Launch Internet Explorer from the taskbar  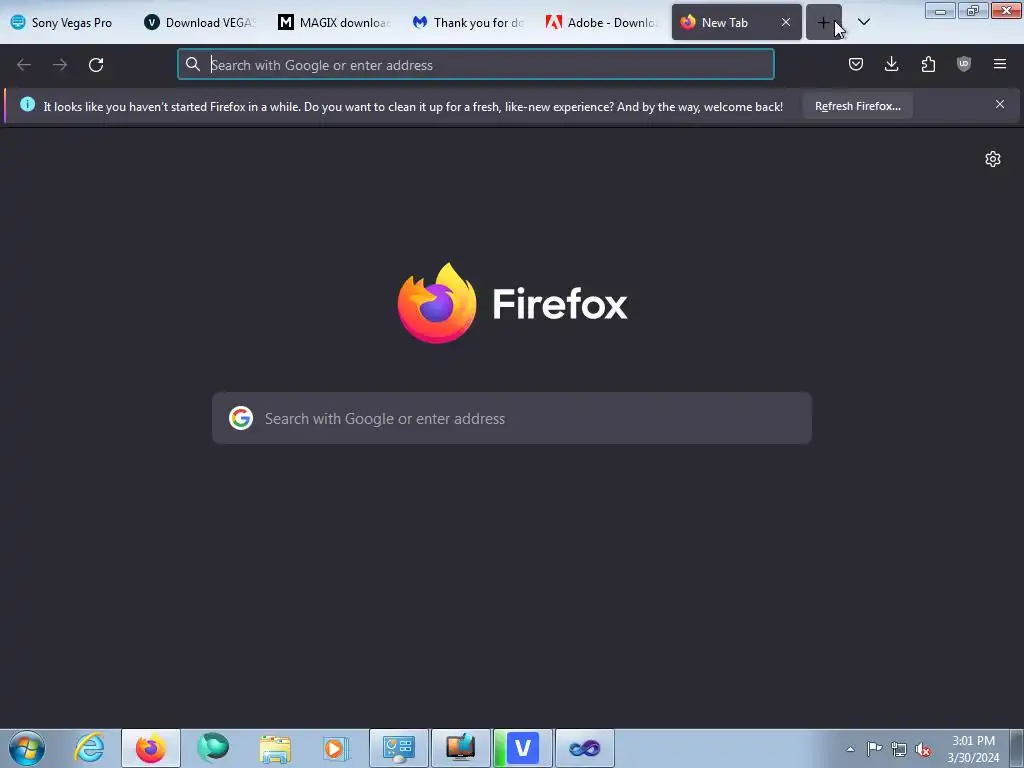[x=89, y=748]
